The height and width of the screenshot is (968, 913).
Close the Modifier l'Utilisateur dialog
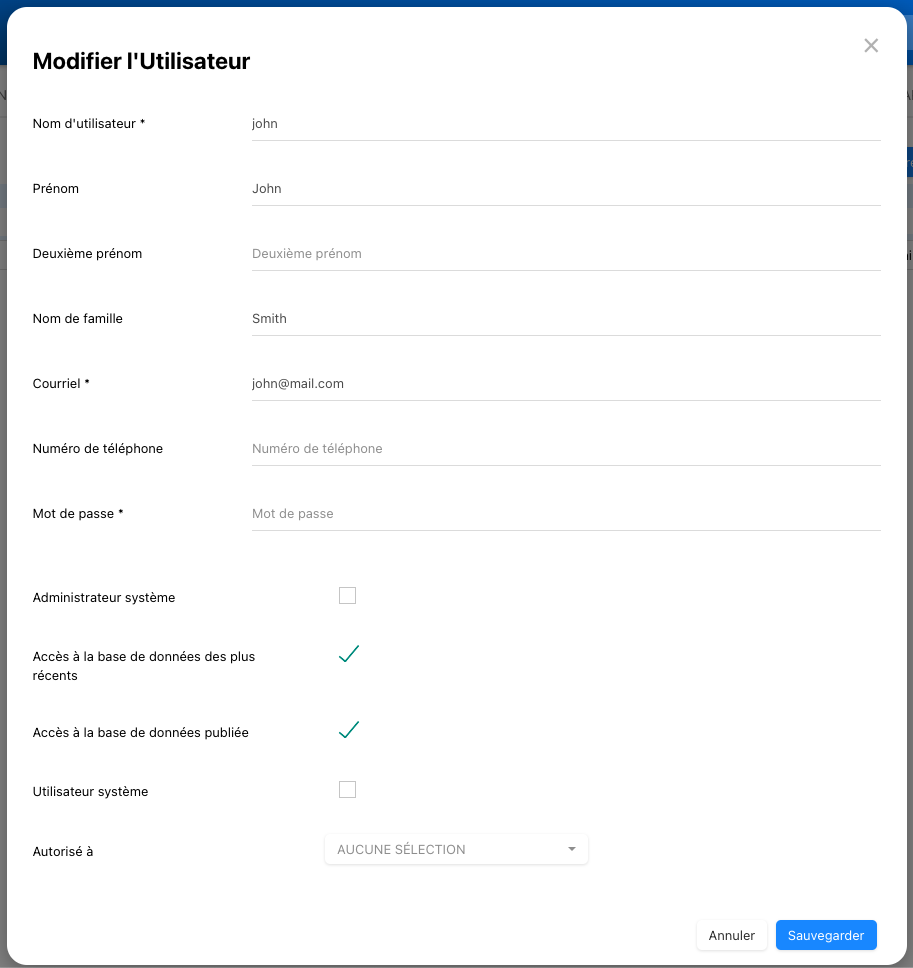pyautogui.click(x=871, y=46)
